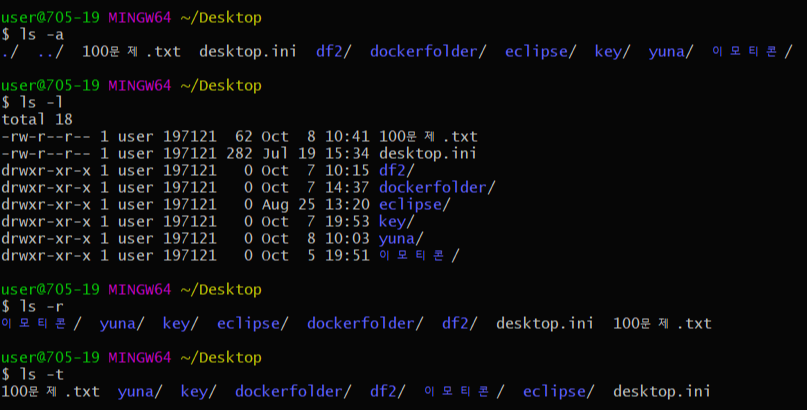Viewport: 807px width, 410px height.
Task: Click the 'ls -t' command text
Action: click(42, 374)
